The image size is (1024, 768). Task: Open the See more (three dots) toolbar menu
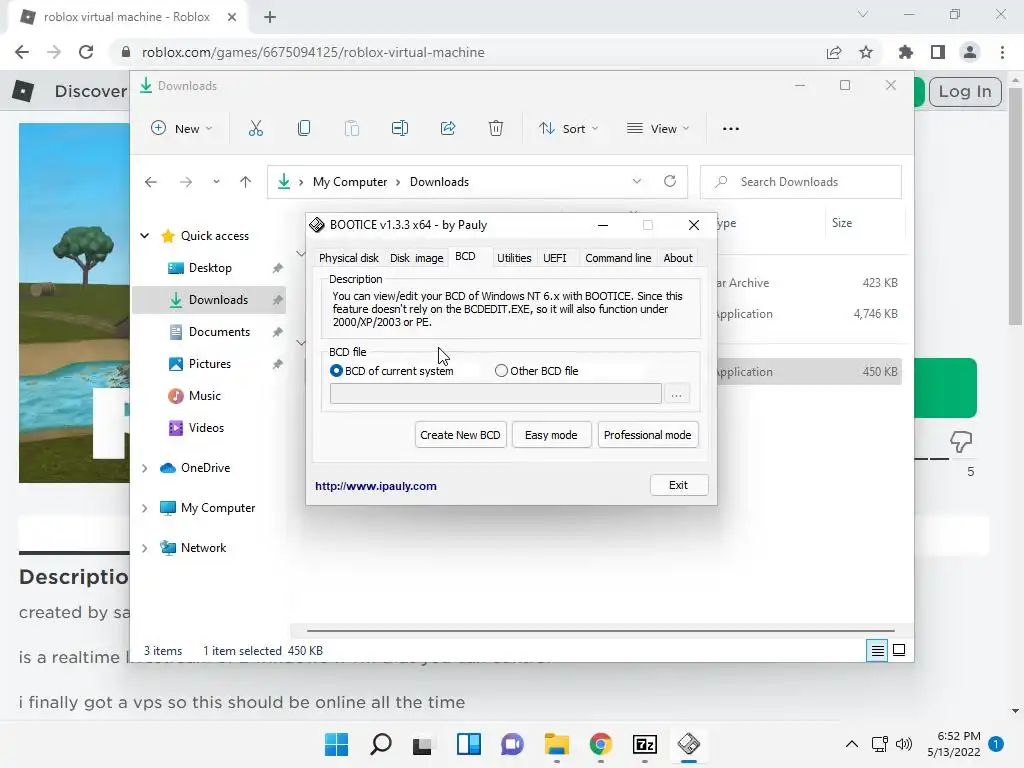[731, 129]
